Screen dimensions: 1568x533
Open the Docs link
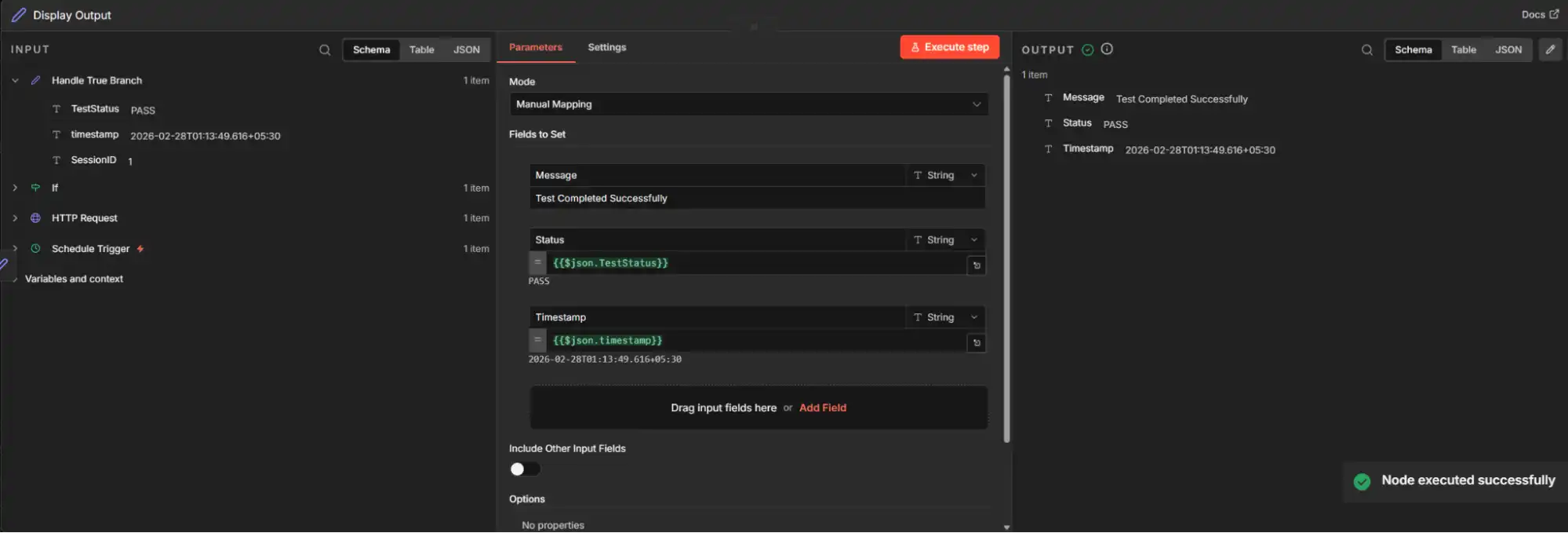coord(1540,14)
